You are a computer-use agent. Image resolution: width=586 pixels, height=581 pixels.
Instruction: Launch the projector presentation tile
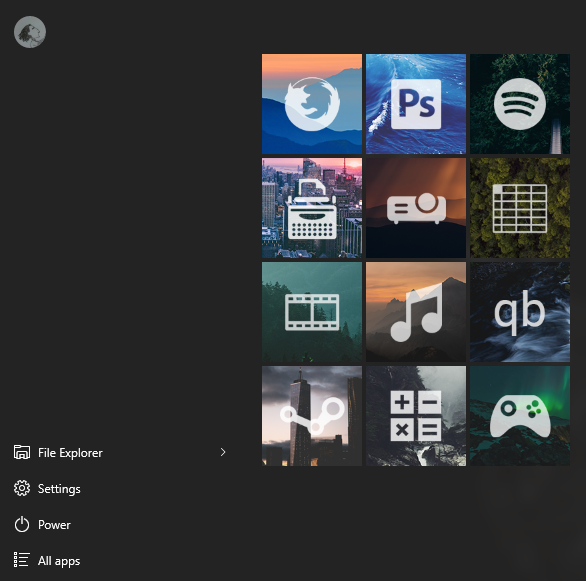pos(416,208)
